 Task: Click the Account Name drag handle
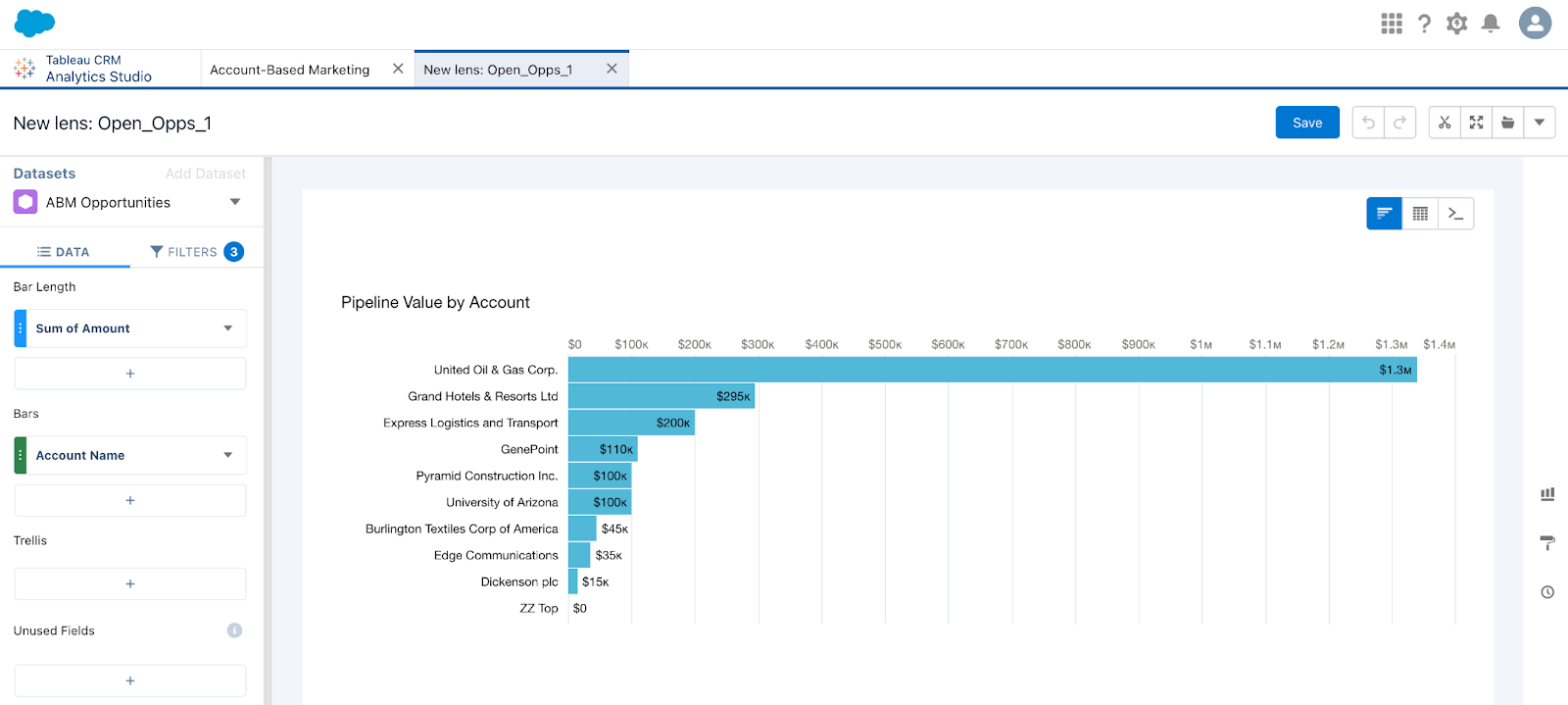click(21, 455)
